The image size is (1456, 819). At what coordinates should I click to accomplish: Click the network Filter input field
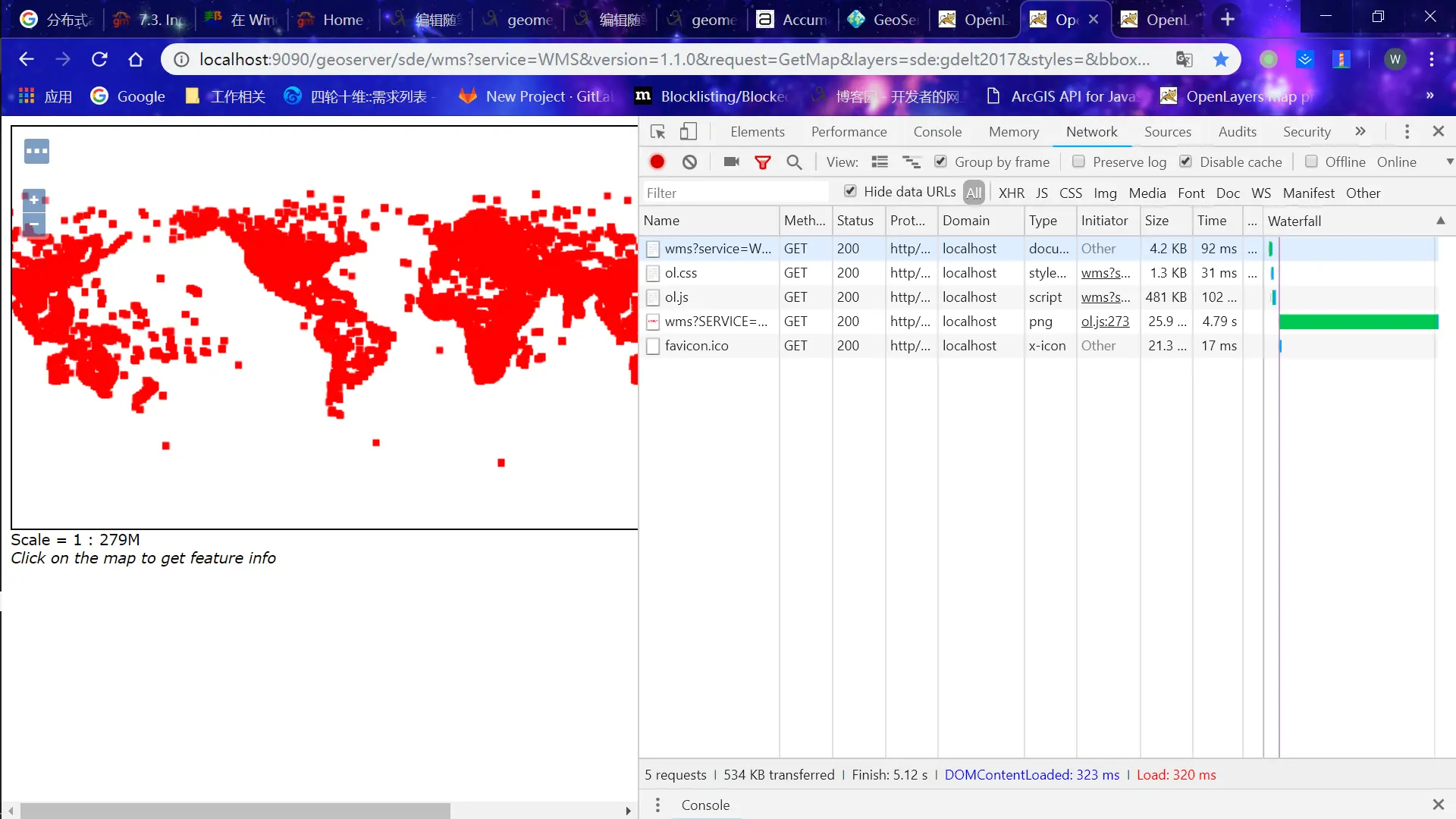click(x=736, y=193)
